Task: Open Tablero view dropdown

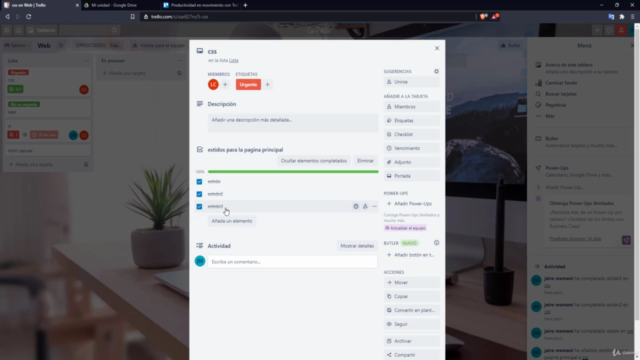Action: [17, 45]
